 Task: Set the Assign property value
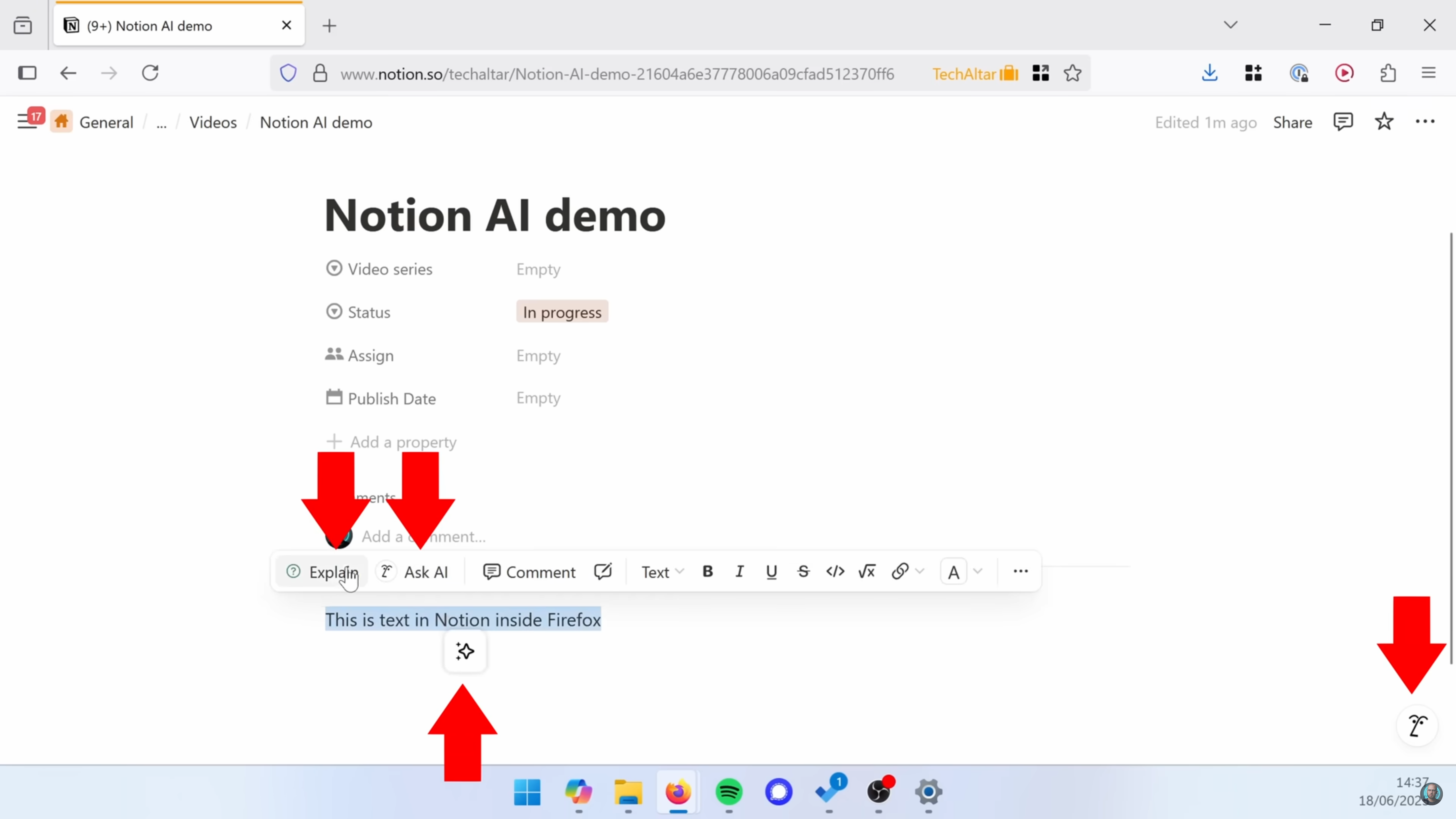coord(538,355)
